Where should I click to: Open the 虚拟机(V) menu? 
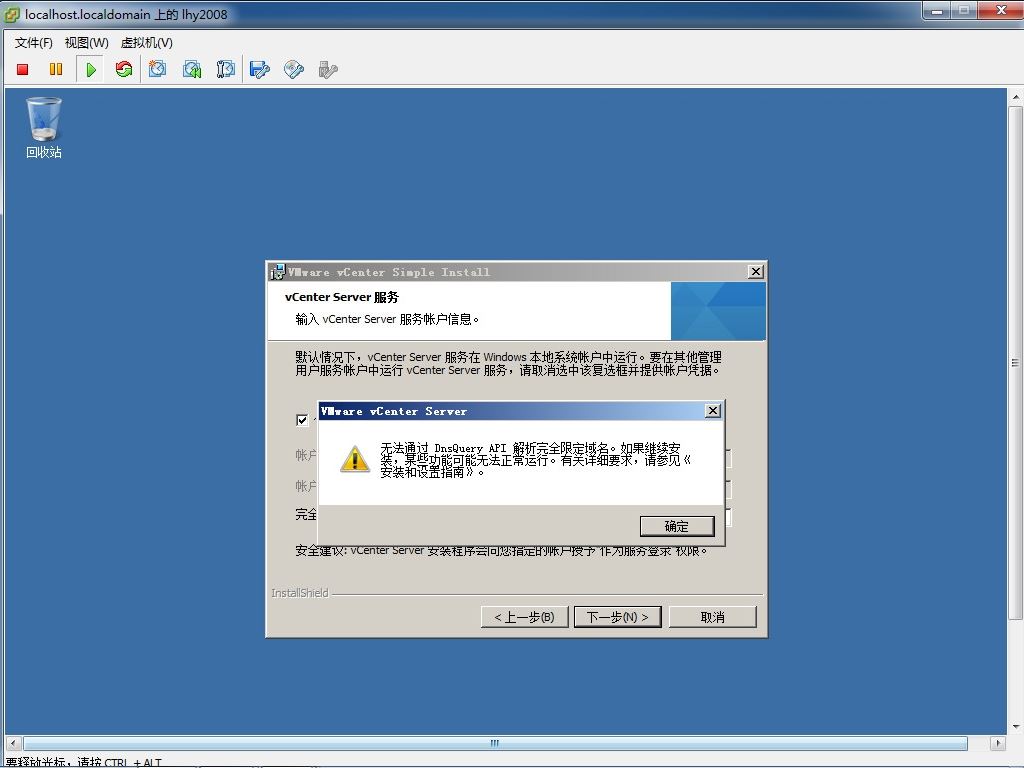pyautogui.click(x=146, y=43)
